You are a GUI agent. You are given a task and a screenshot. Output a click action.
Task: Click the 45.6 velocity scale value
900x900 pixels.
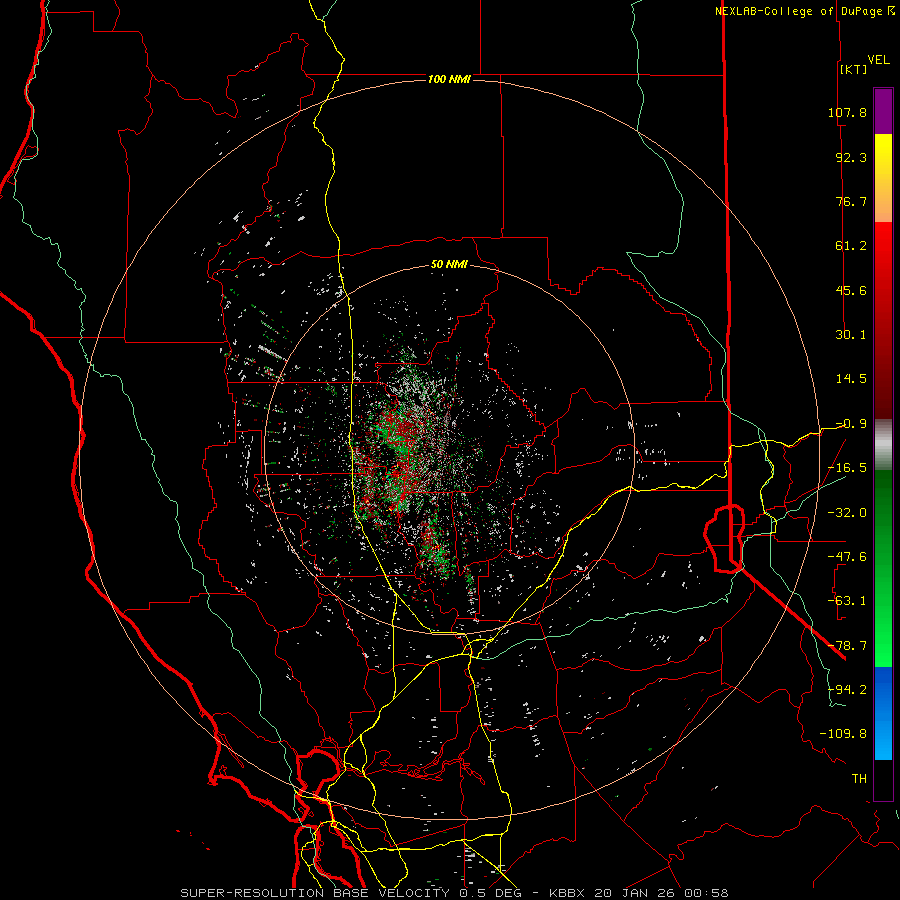point(851,290)
